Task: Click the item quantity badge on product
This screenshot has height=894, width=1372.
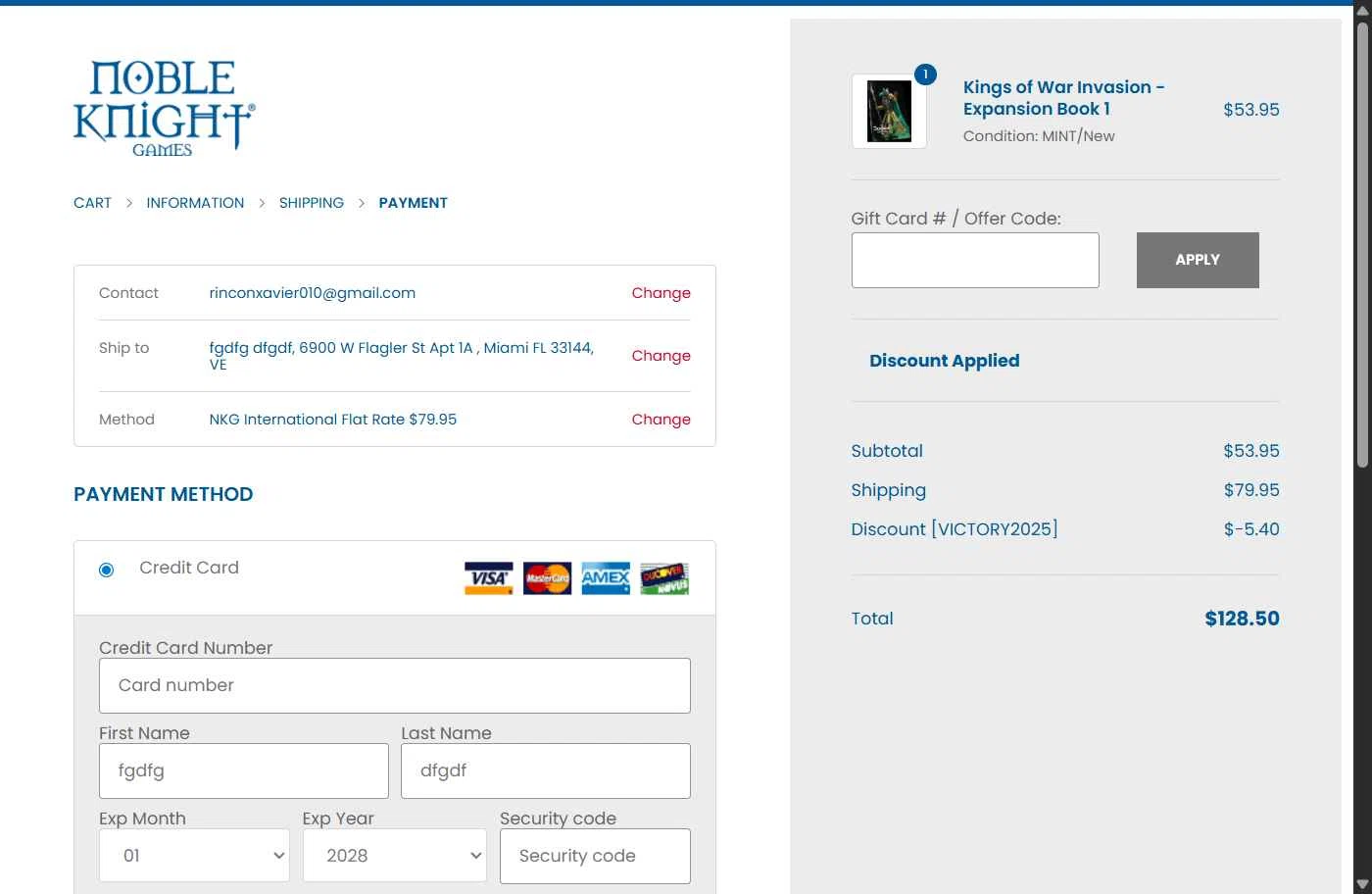Action: pos(925,74)
